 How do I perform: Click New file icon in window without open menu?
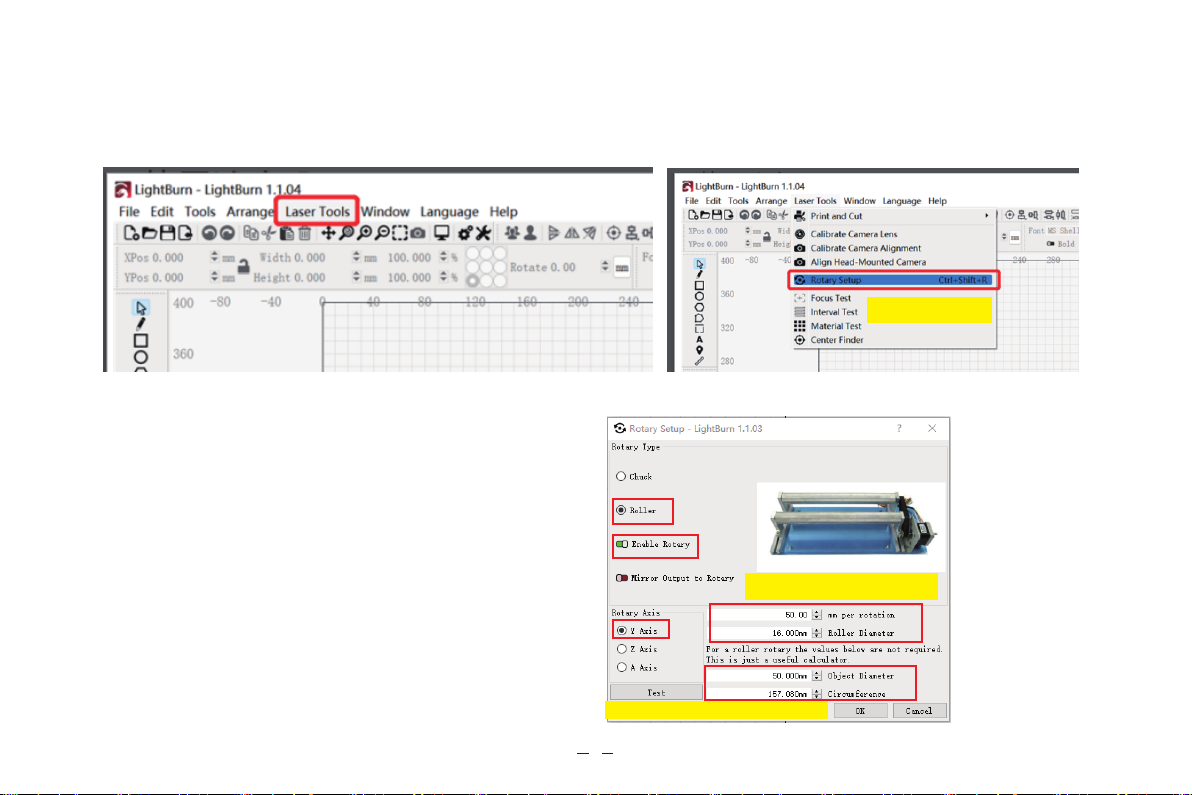coord(131,233)
